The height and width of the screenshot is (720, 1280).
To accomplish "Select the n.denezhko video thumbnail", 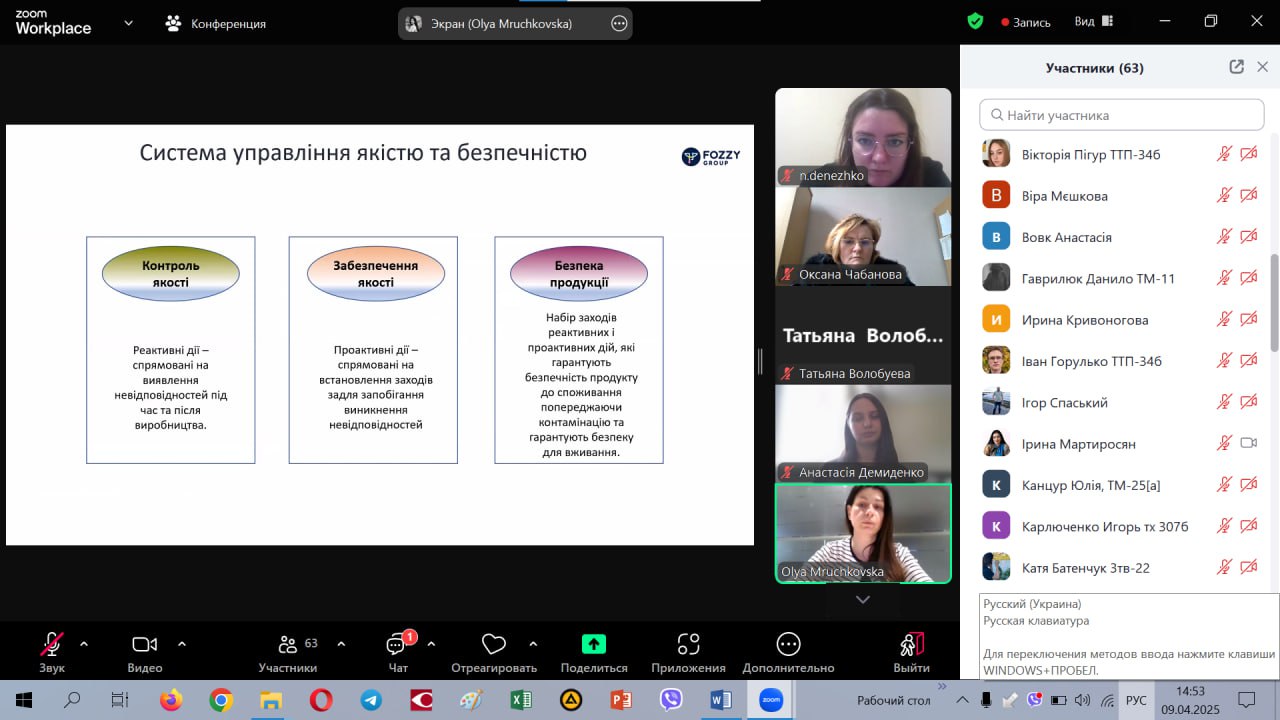I will [x=863, y=137].
